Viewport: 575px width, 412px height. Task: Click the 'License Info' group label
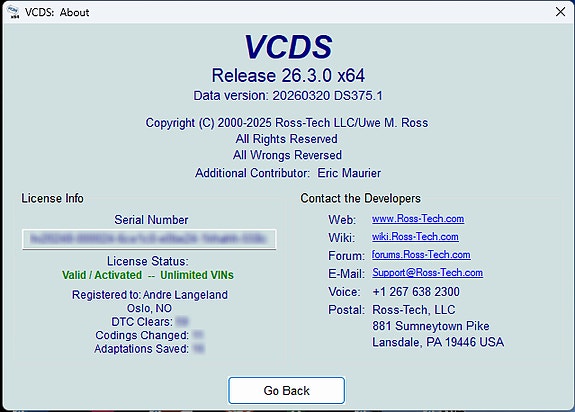click(52, 198)
